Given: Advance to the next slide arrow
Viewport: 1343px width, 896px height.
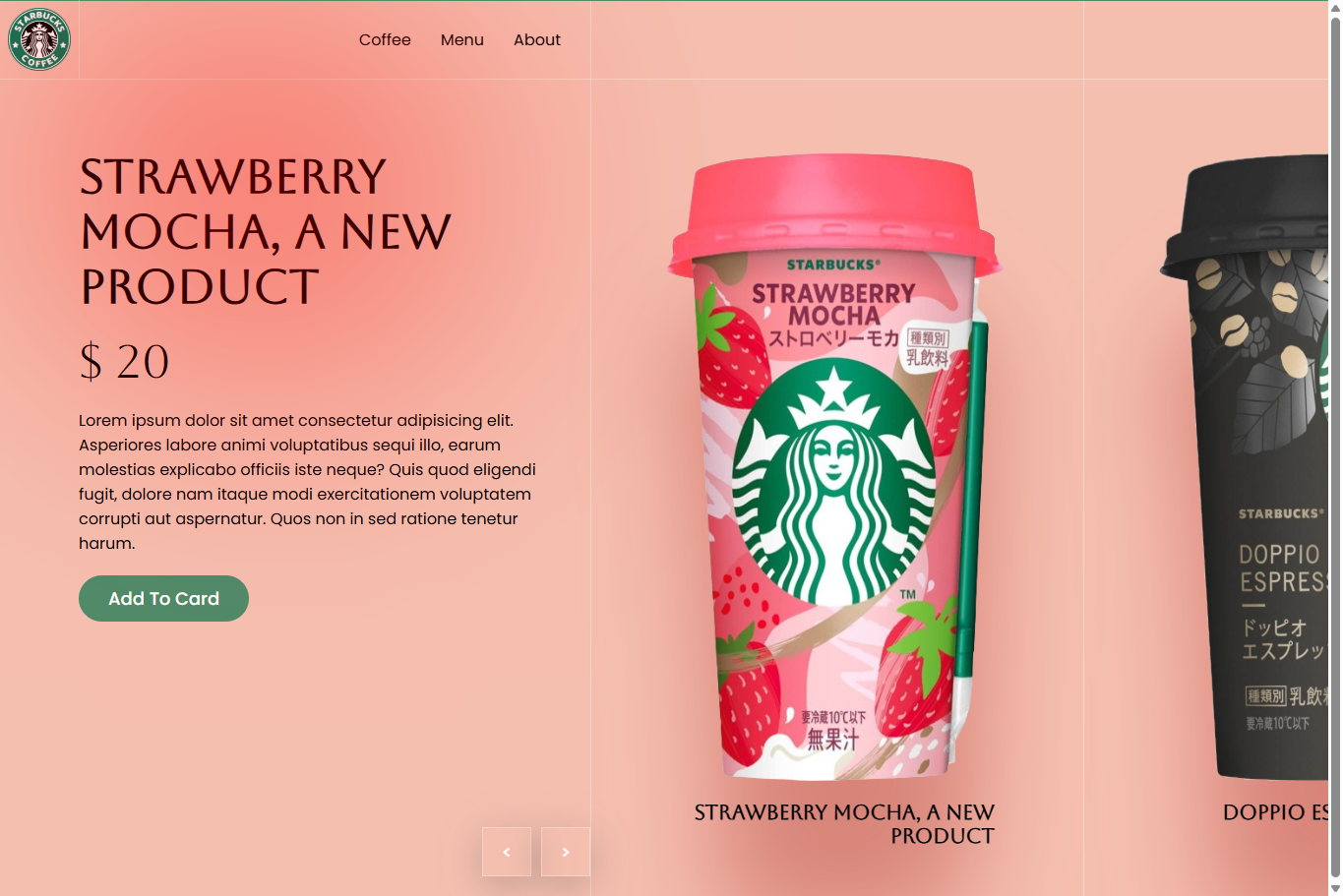Looking at the screenshot, I should click(x=566, y=852).
